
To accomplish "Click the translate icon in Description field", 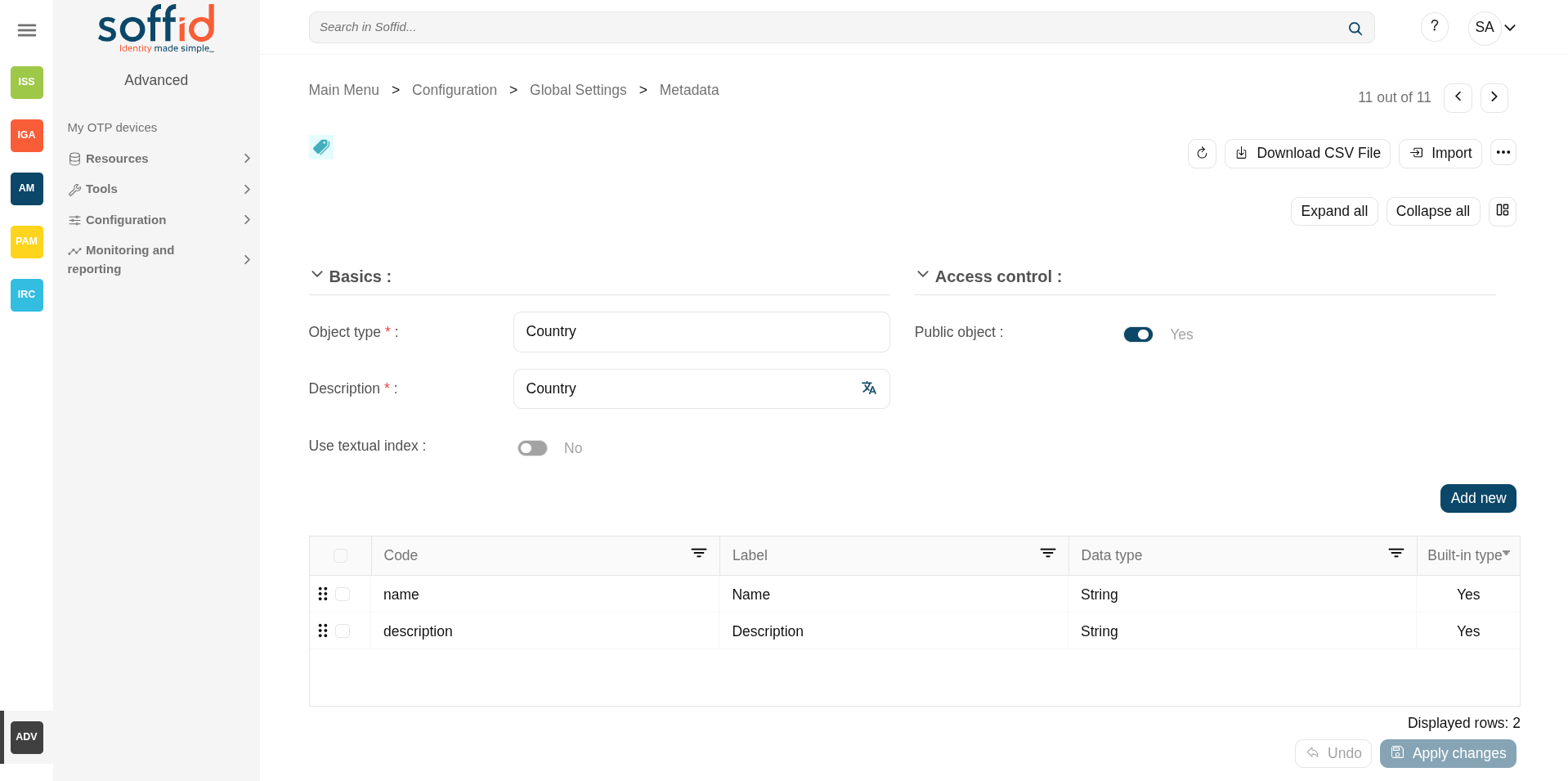I will [868, 388].
